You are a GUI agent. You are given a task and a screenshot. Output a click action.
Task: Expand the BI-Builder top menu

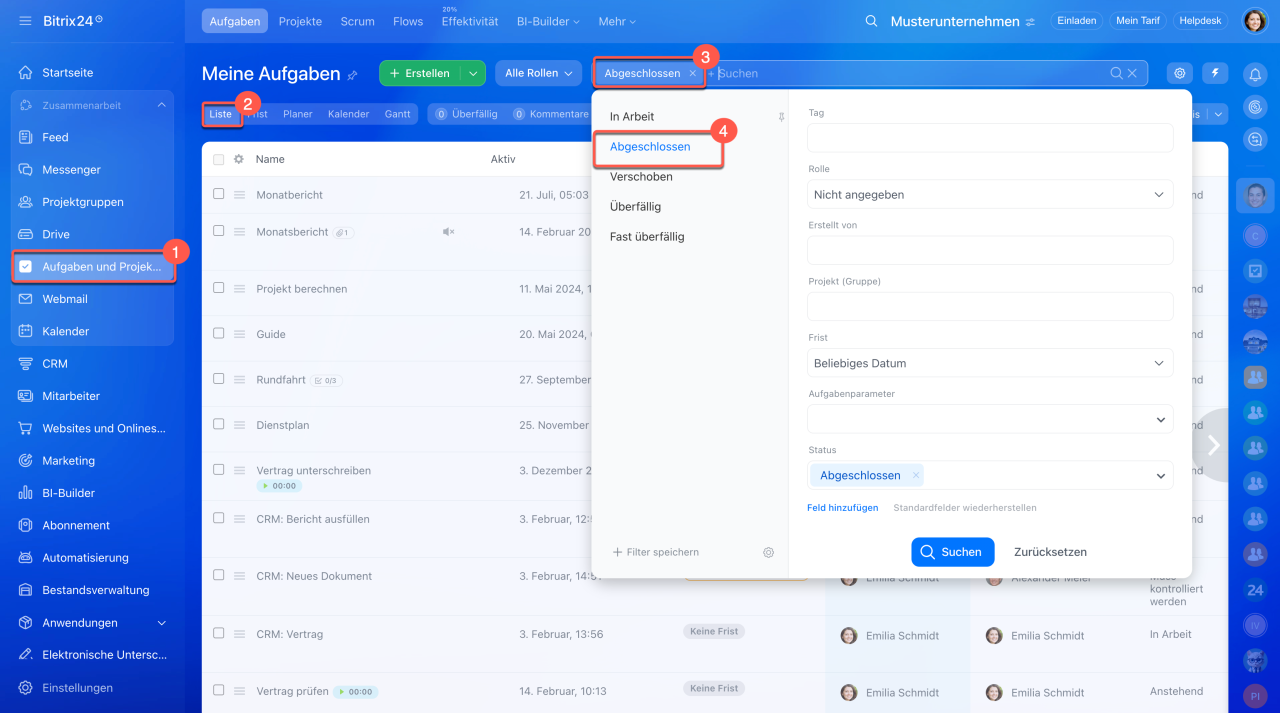pyautogui.click(x=546, y=21)
